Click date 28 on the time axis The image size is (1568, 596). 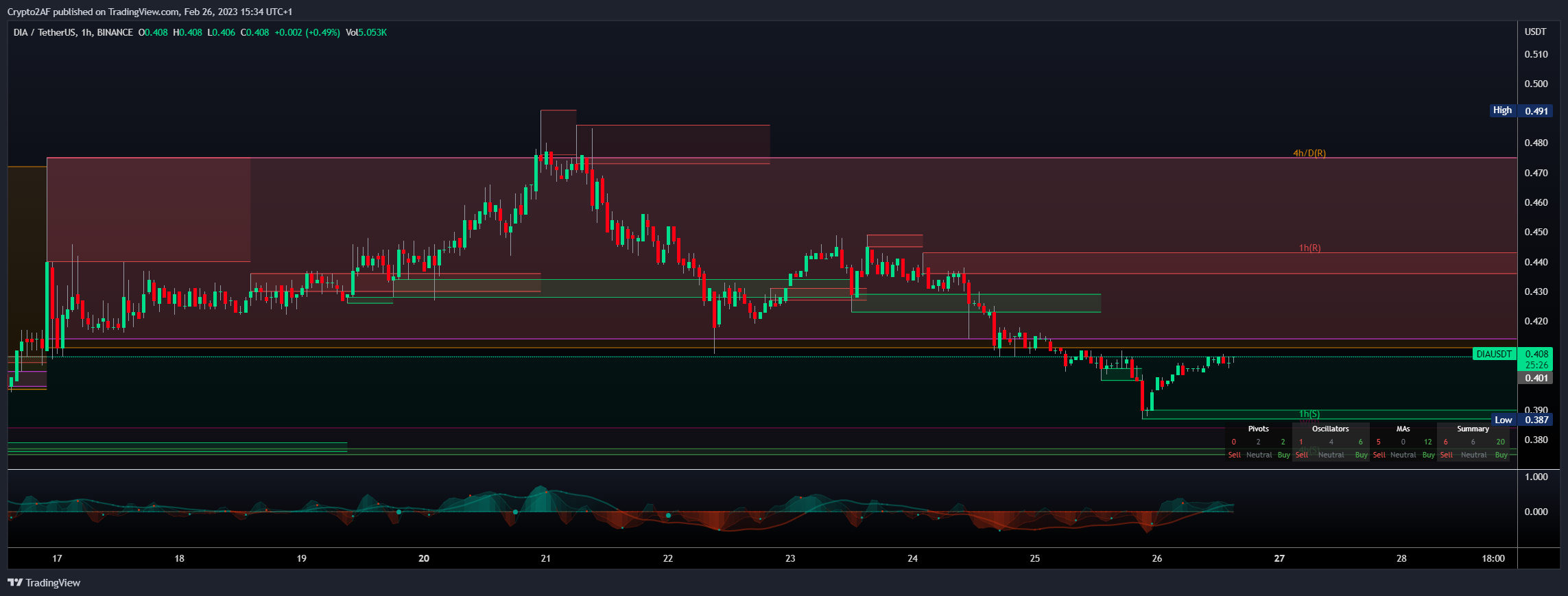click(x=1401, y=558)
